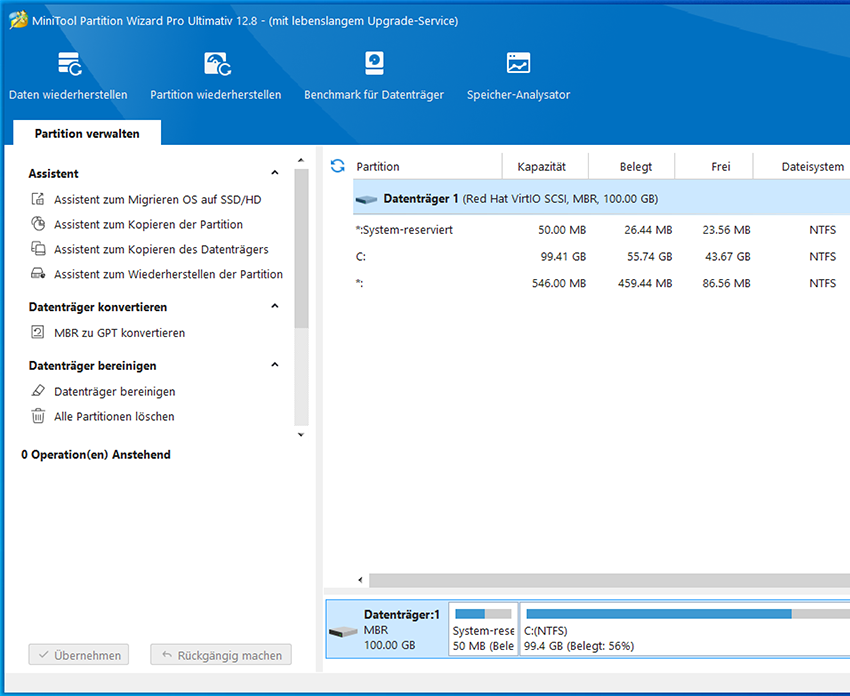
Task: Select Assistent zum Kopieren des Datenträgers
Action: pyautogui.click(x=161, y=249)
